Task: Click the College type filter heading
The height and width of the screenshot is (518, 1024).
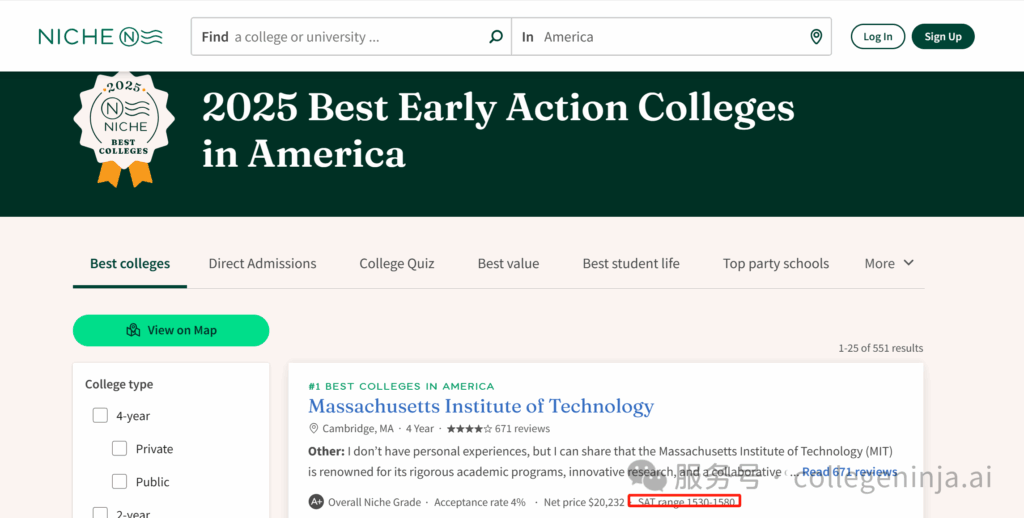Action: tap(119, 384)
